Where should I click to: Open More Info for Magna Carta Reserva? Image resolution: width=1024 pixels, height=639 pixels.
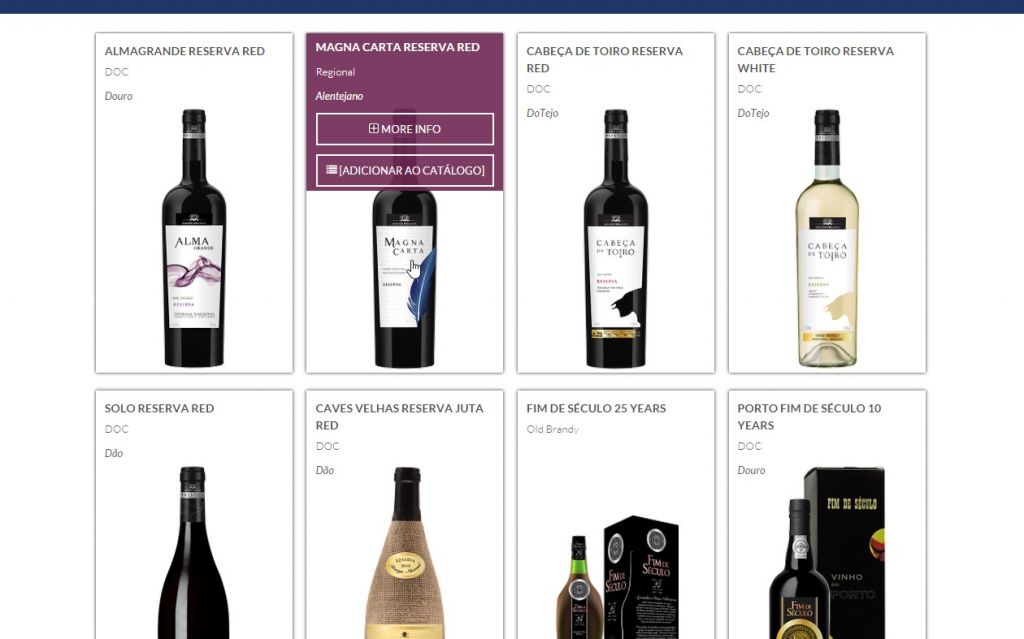(405, 129)
